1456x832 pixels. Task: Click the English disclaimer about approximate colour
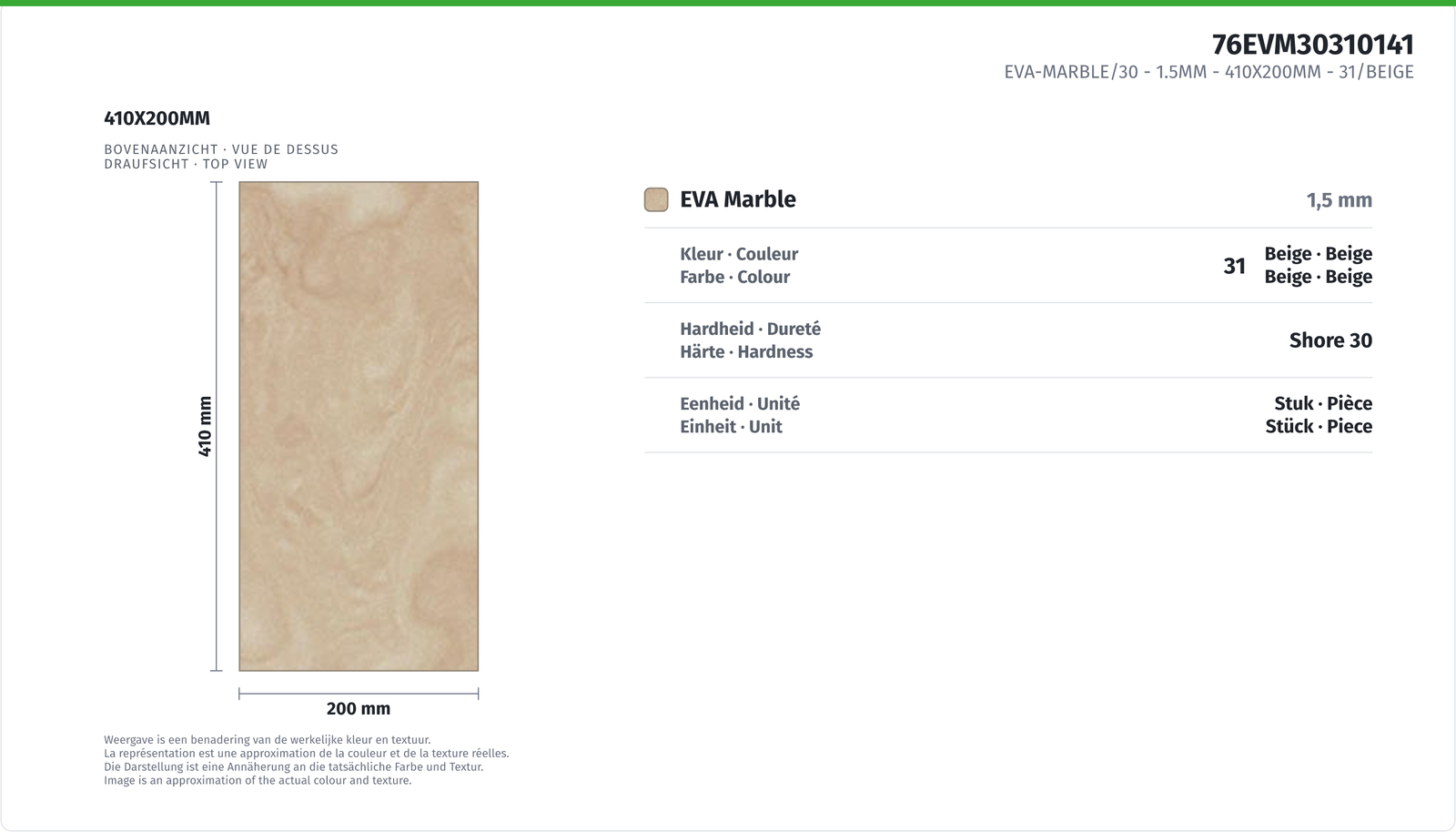pos(258,780)
